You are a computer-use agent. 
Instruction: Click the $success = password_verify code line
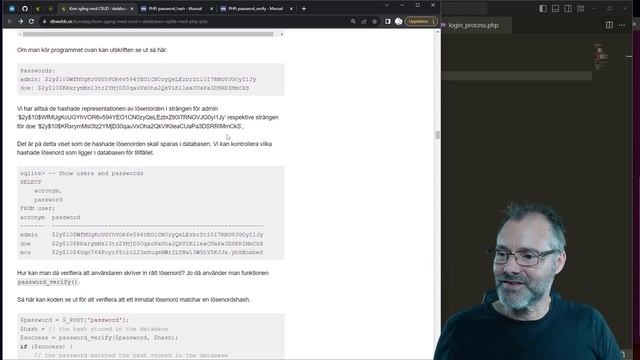point(99,338)
